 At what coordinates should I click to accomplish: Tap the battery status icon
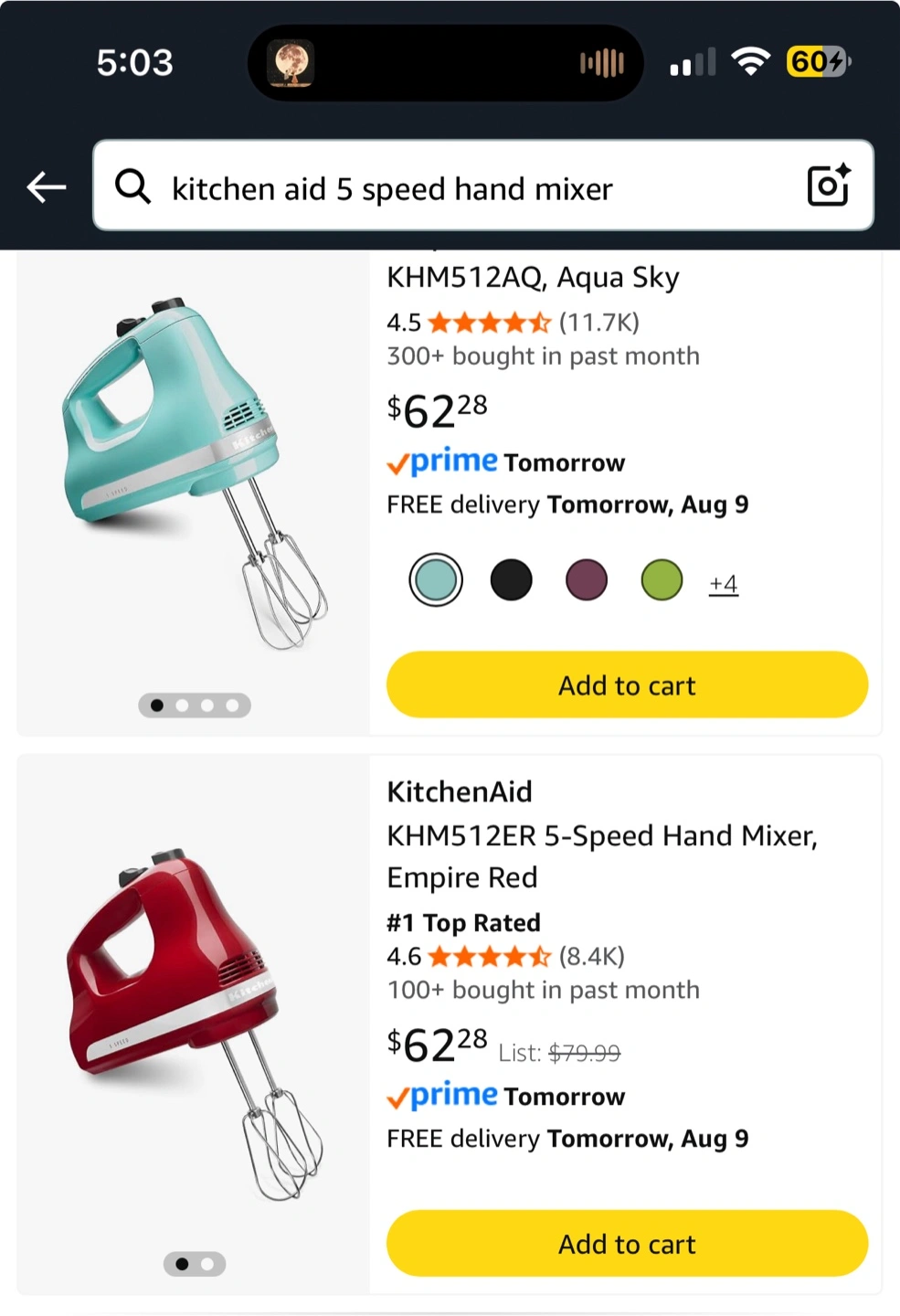pyautogui.click(x=818, y=62)
